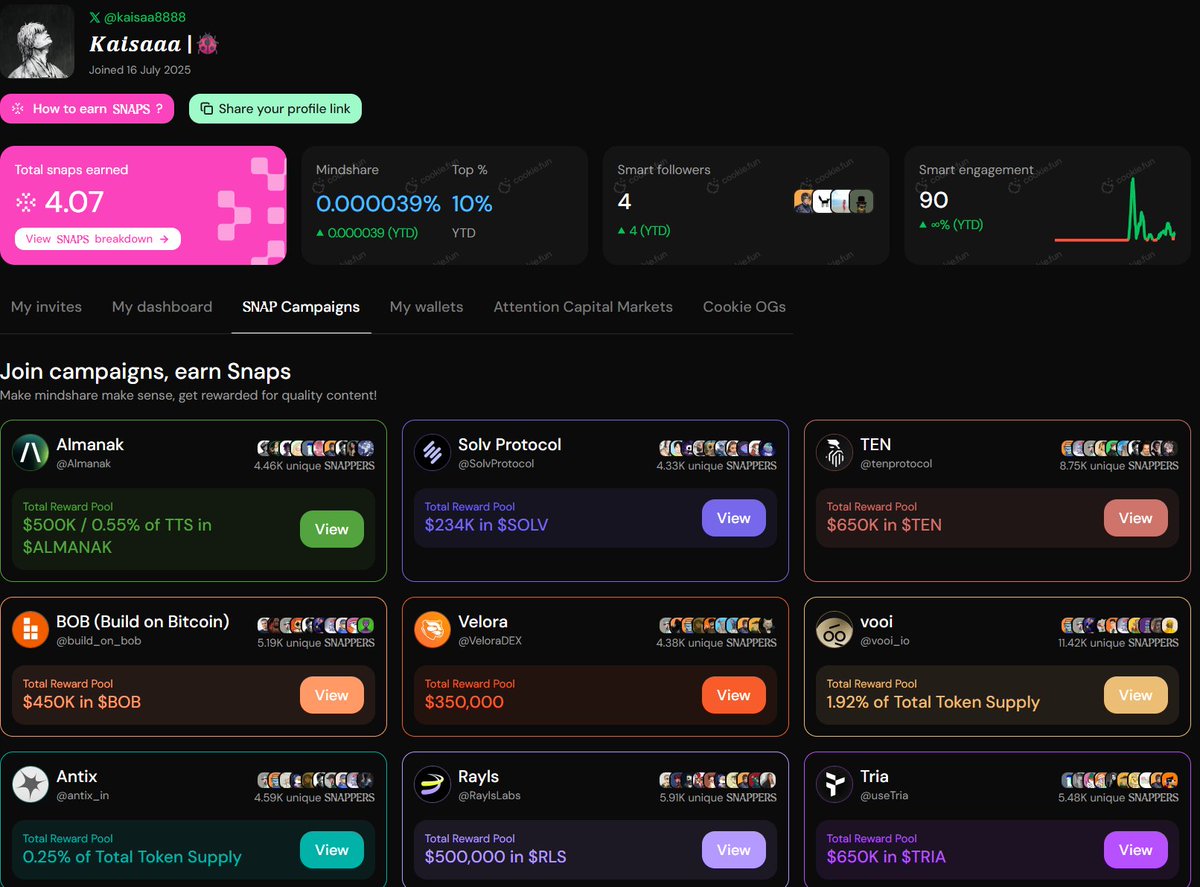Click Tria snapper avatars row
This screenshot has height=887, width=1200.
1120,780
